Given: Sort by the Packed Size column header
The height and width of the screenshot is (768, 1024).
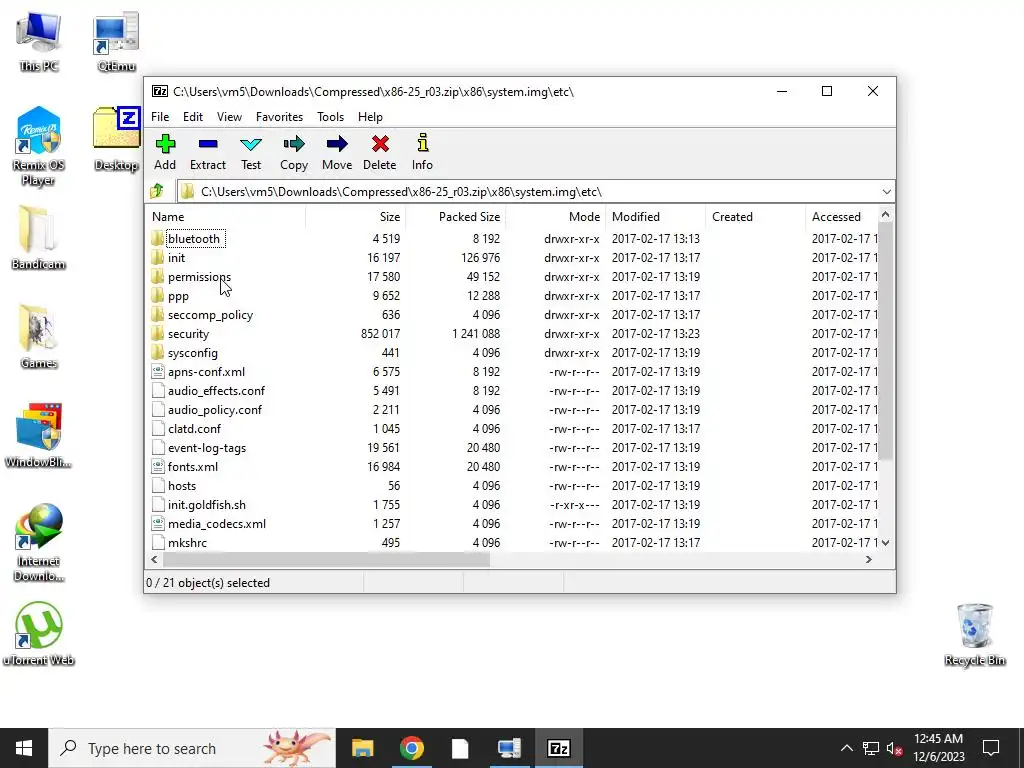Looking at the screenshot, I should click(456, 217).
